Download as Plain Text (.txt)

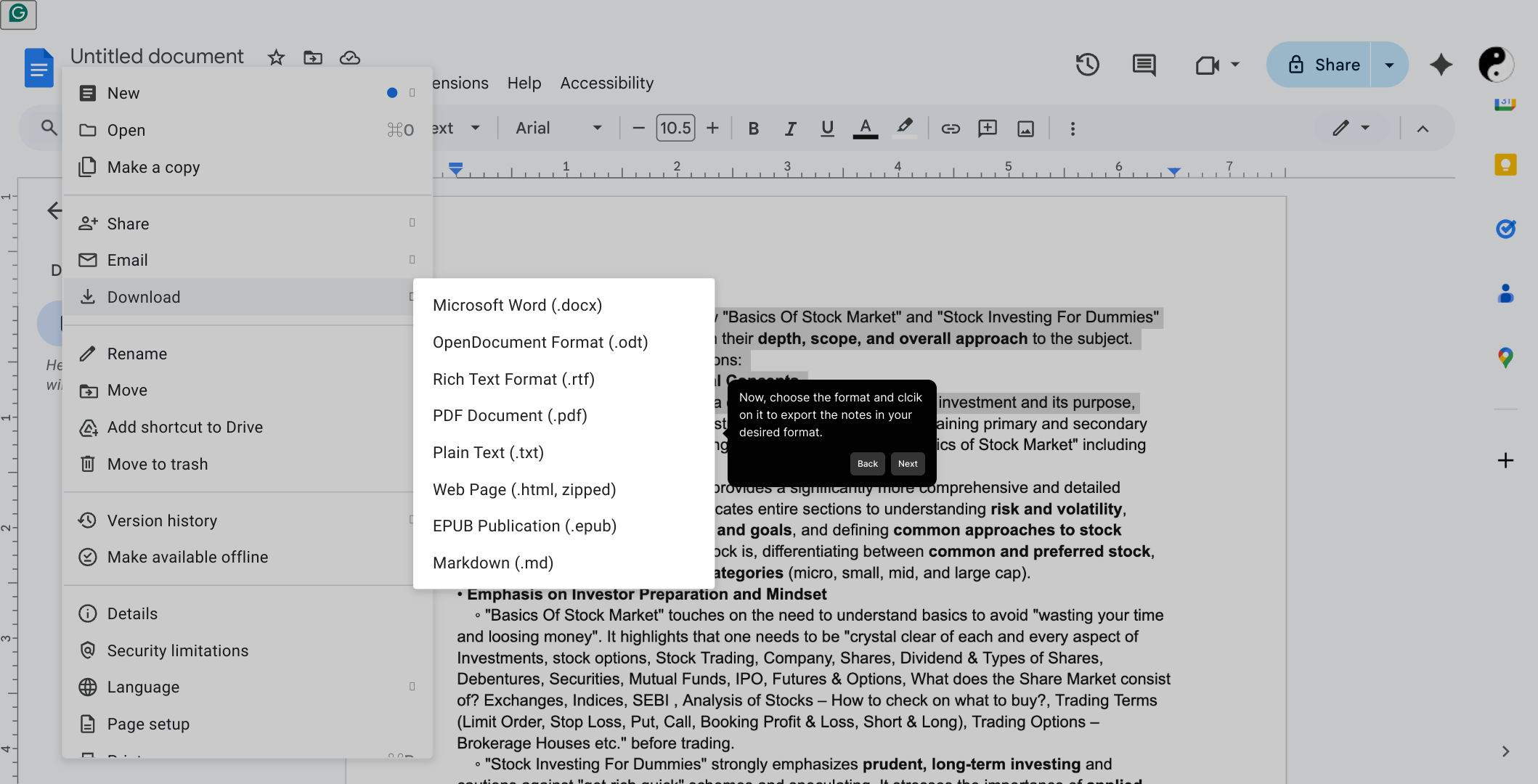pyautogui.click(x=563, y=452)
